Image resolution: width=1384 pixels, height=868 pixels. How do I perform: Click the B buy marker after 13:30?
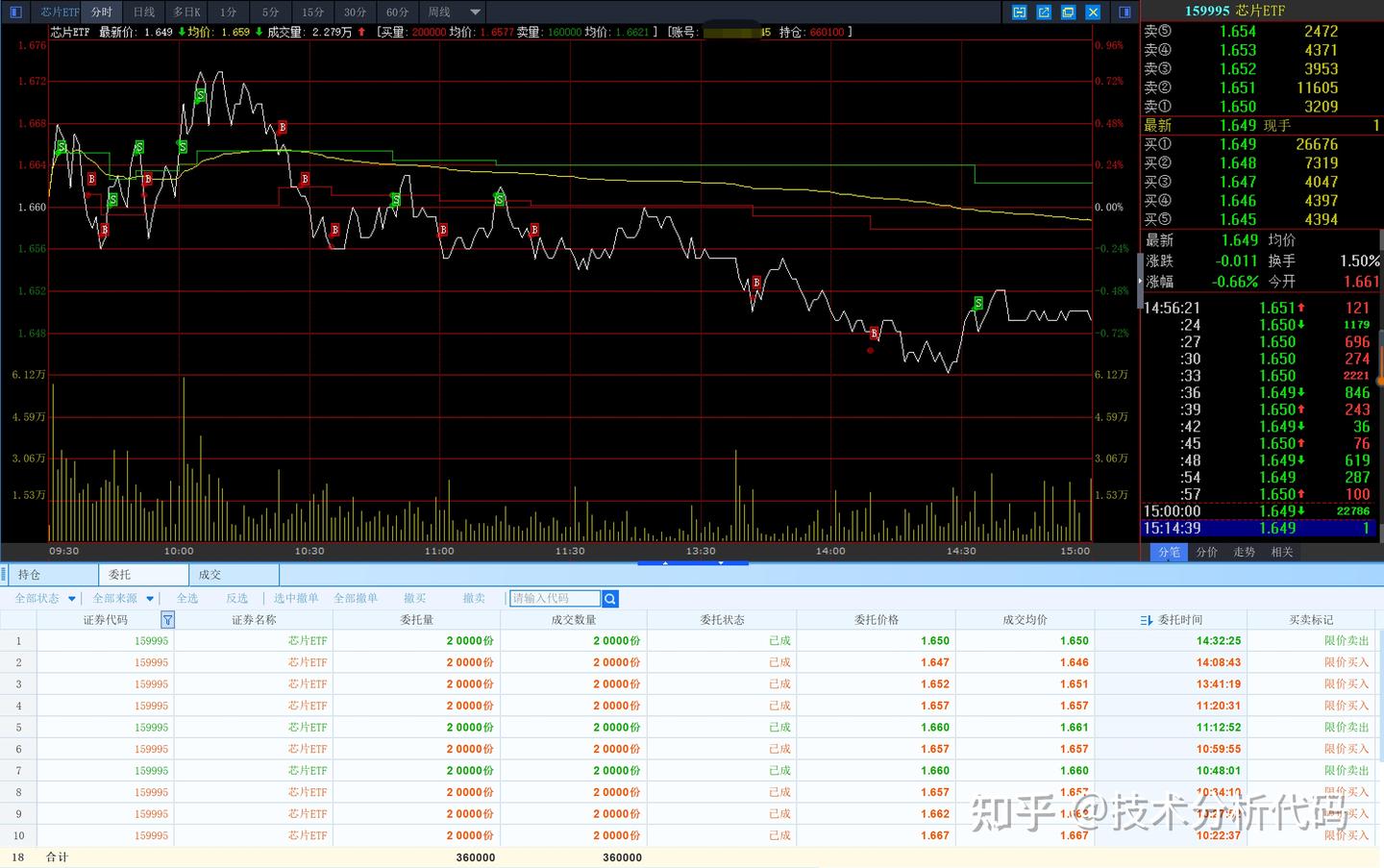[756, 283]
